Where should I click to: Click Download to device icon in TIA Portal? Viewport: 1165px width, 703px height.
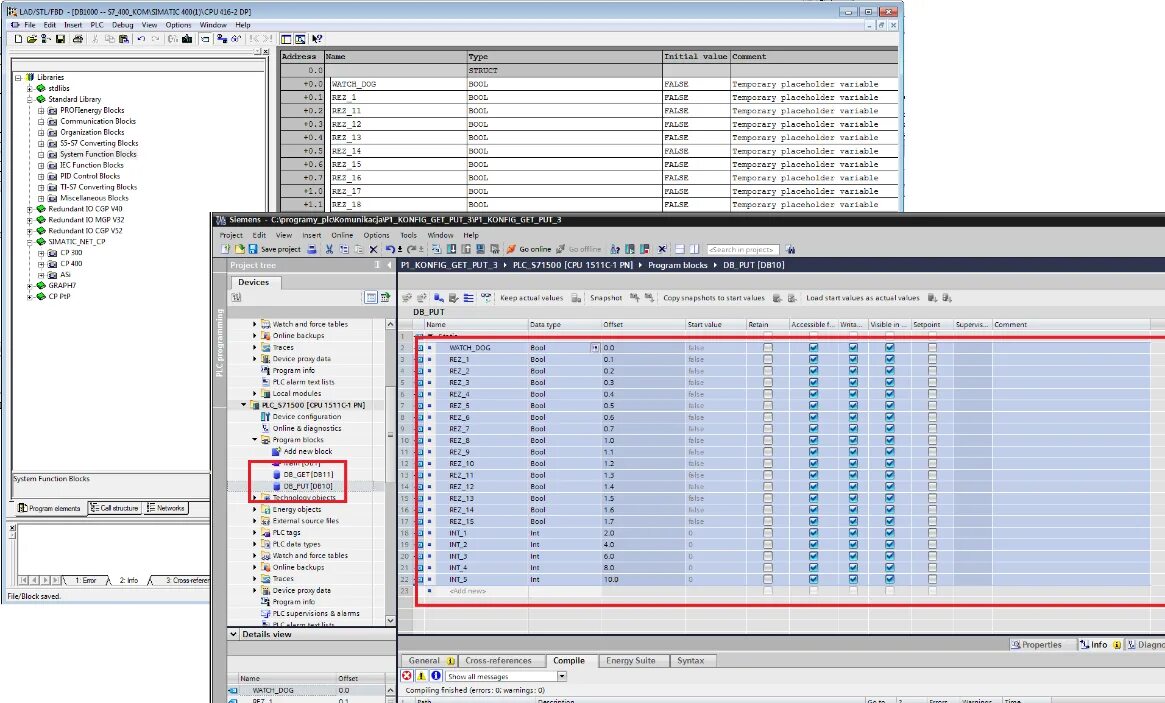[x=451, y=249]
